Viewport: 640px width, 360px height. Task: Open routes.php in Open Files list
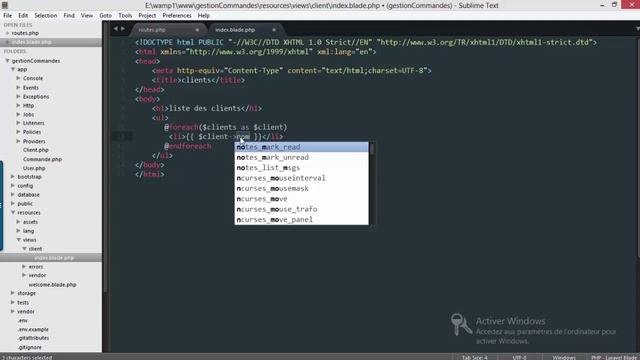pyautogui.click(x=25, y=33)
